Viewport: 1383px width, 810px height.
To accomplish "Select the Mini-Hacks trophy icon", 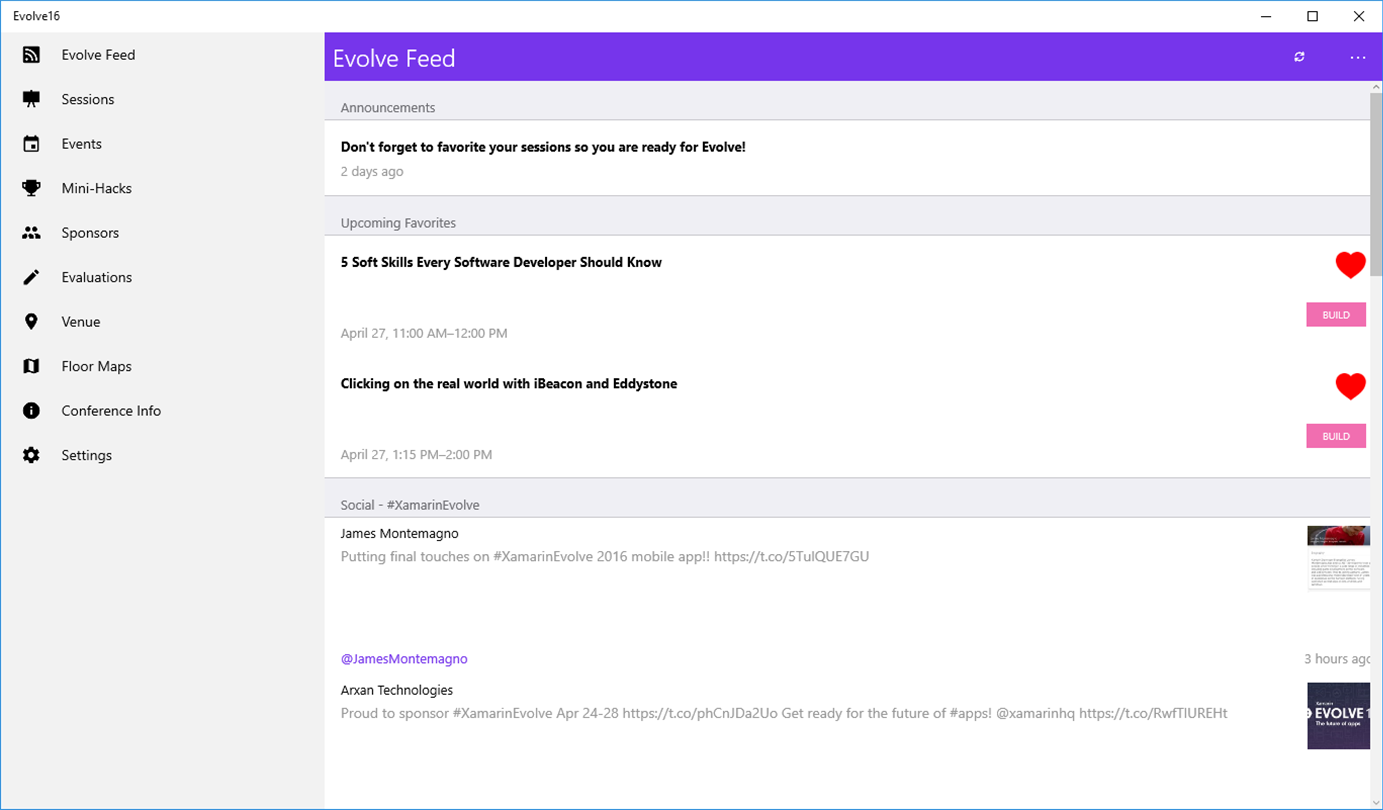I will coord(31,188).
